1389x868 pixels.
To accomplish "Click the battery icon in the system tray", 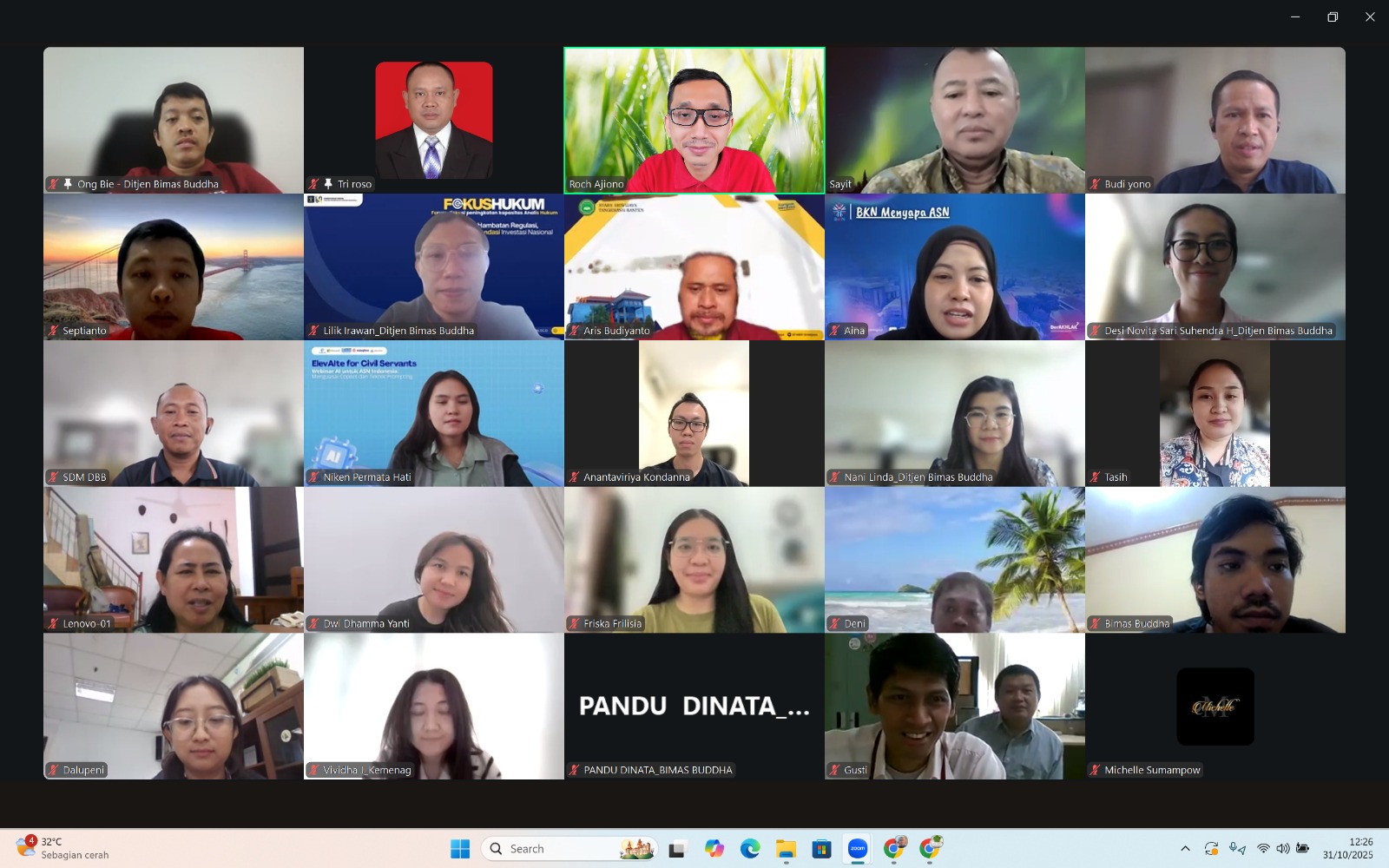I will tap(1302, 849).
